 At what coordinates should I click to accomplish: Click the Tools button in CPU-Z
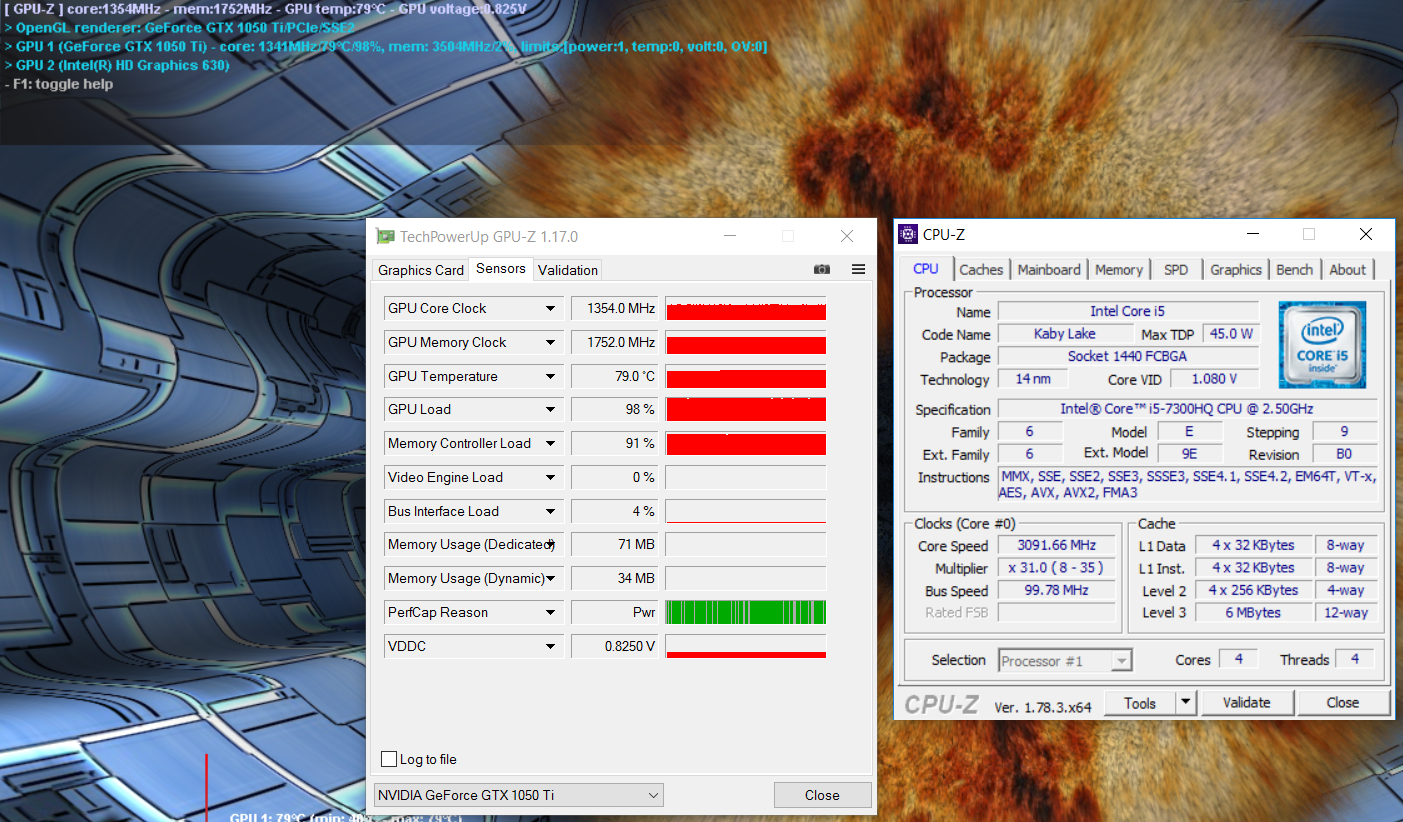1140,703
